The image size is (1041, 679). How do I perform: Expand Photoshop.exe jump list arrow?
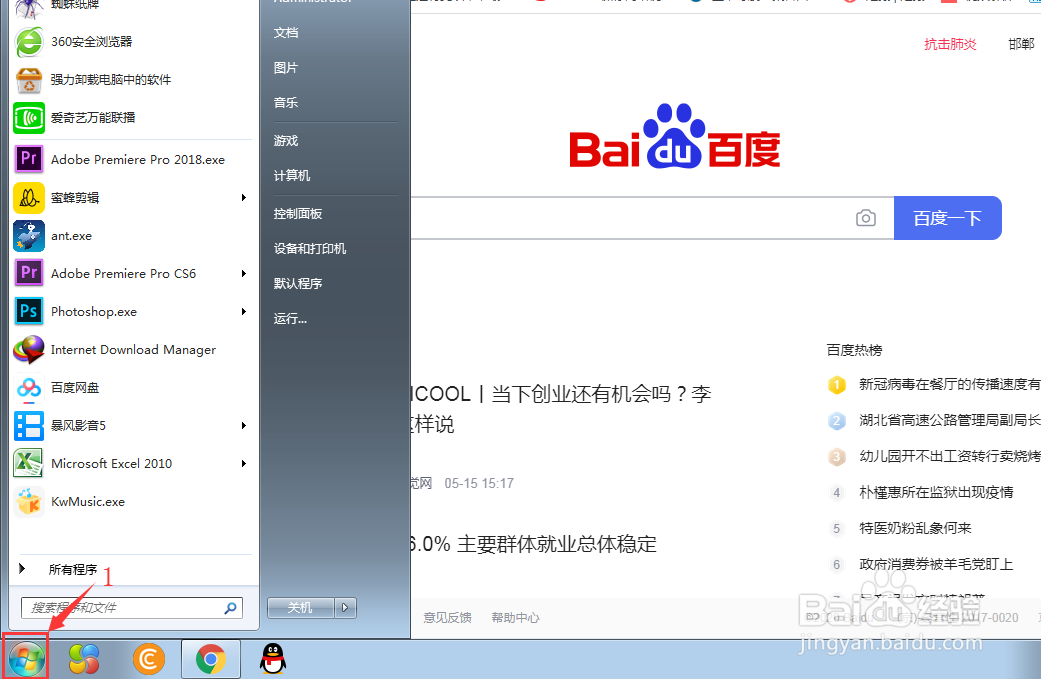244,311
